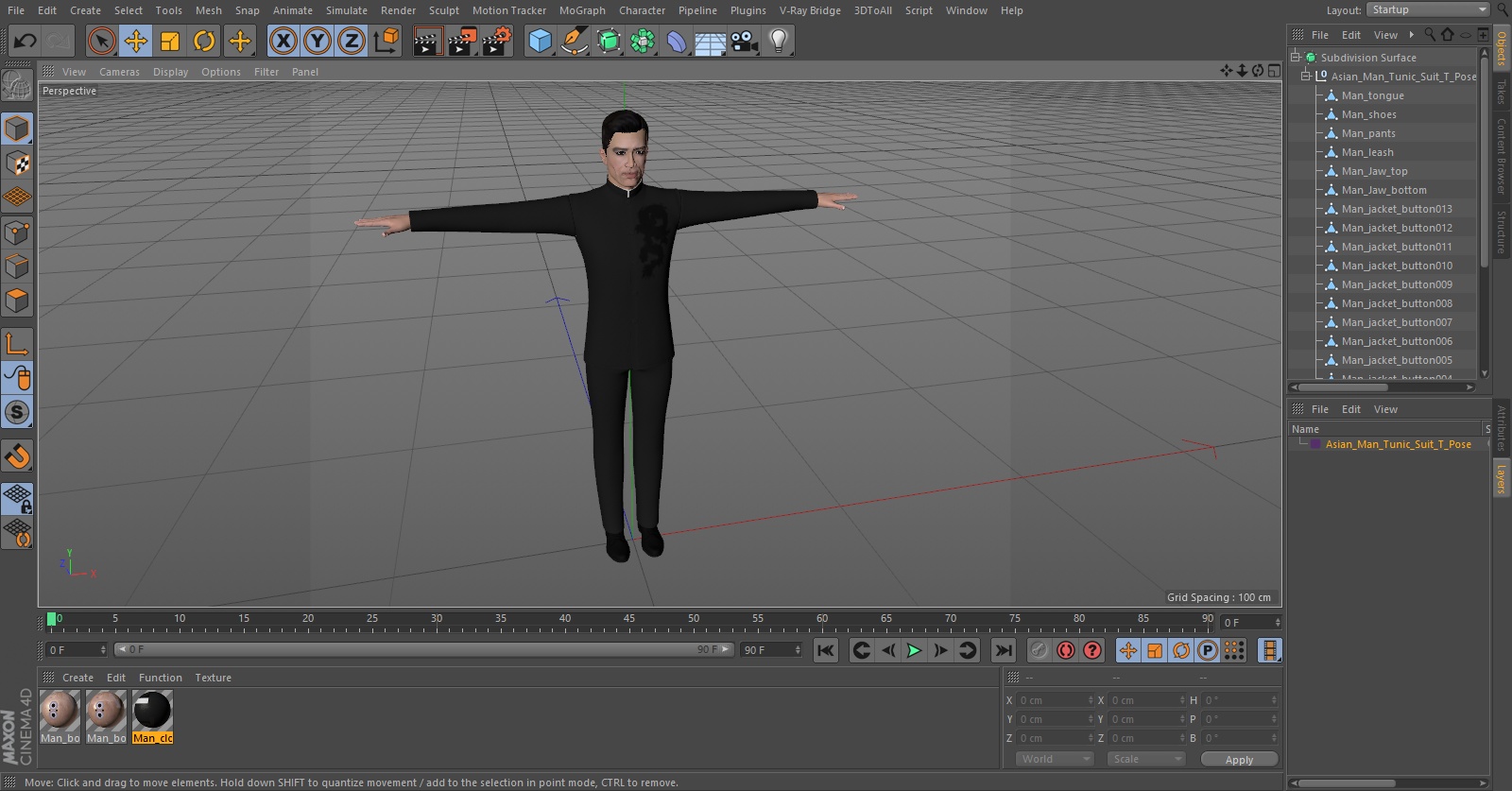
Task: Open the spline Pen tool
Action: pyautogui.click(x=574, y=41)
